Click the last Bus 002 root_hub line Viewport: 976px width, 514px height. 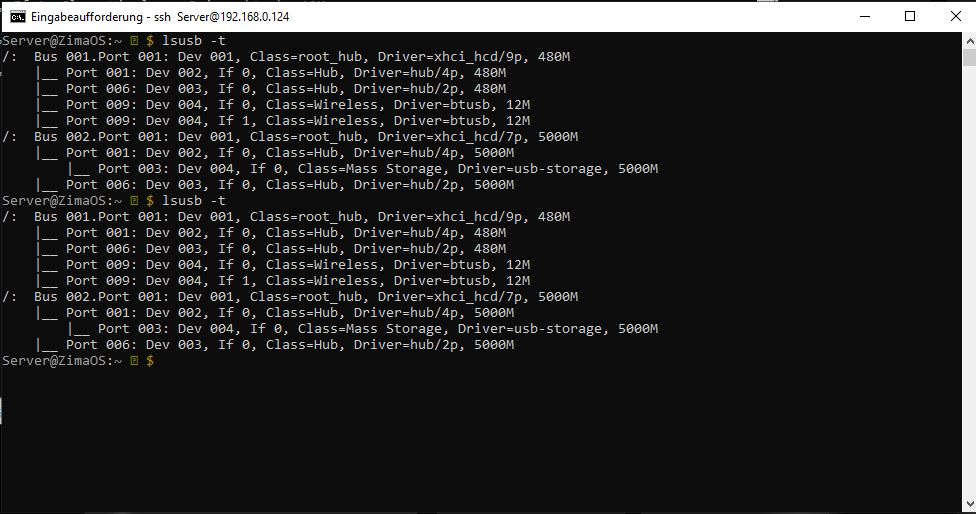pos(305,297)
